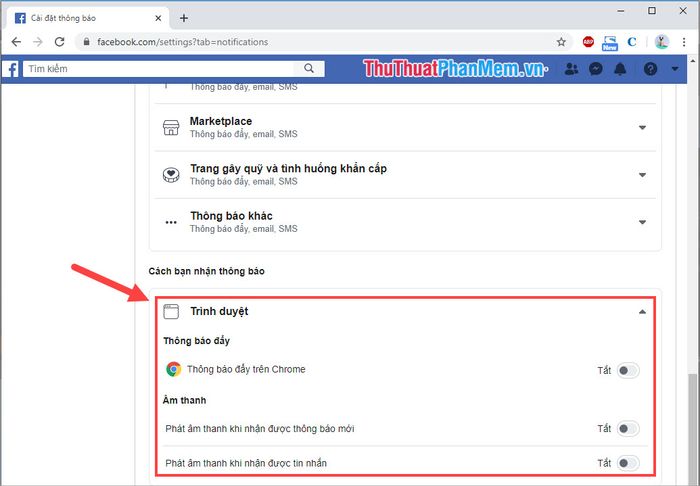Screen dimensions: 700x486
Task: Open a new tab with plus button
Action: pyautogui.click(x=183, y=18)
